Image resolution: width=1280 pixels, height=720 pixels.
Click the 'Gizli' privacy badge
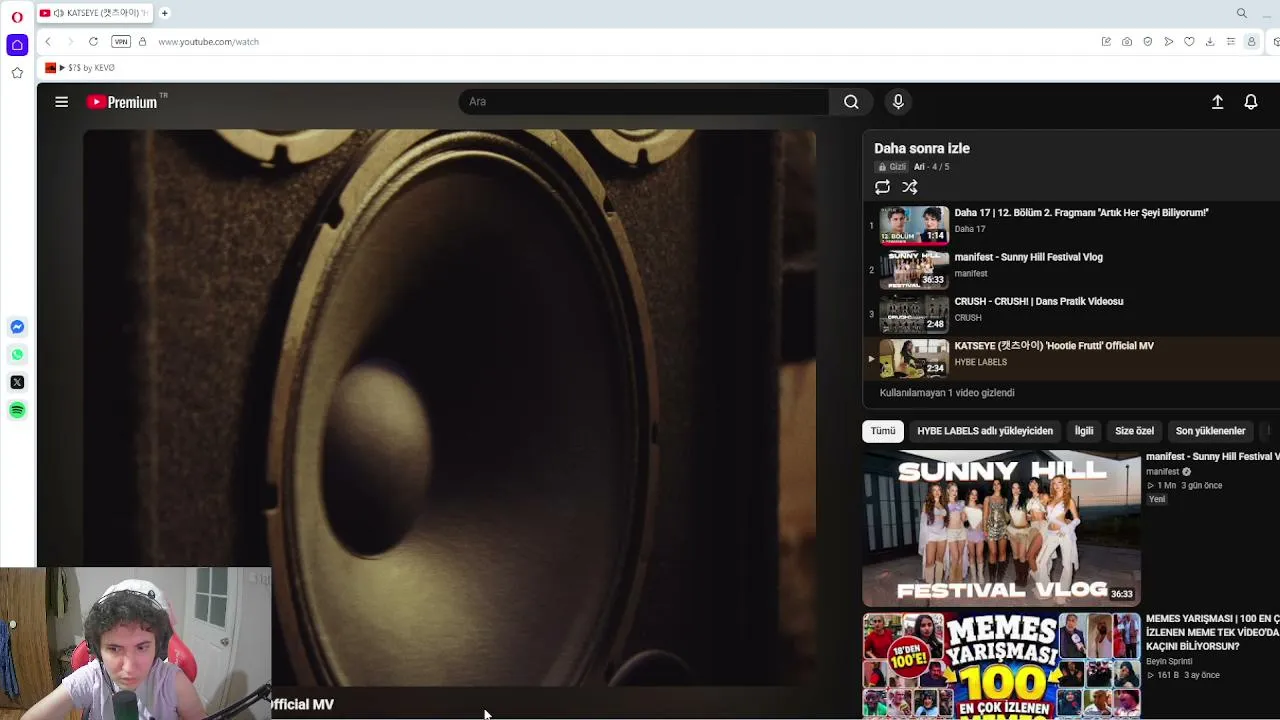click(892, 167)
